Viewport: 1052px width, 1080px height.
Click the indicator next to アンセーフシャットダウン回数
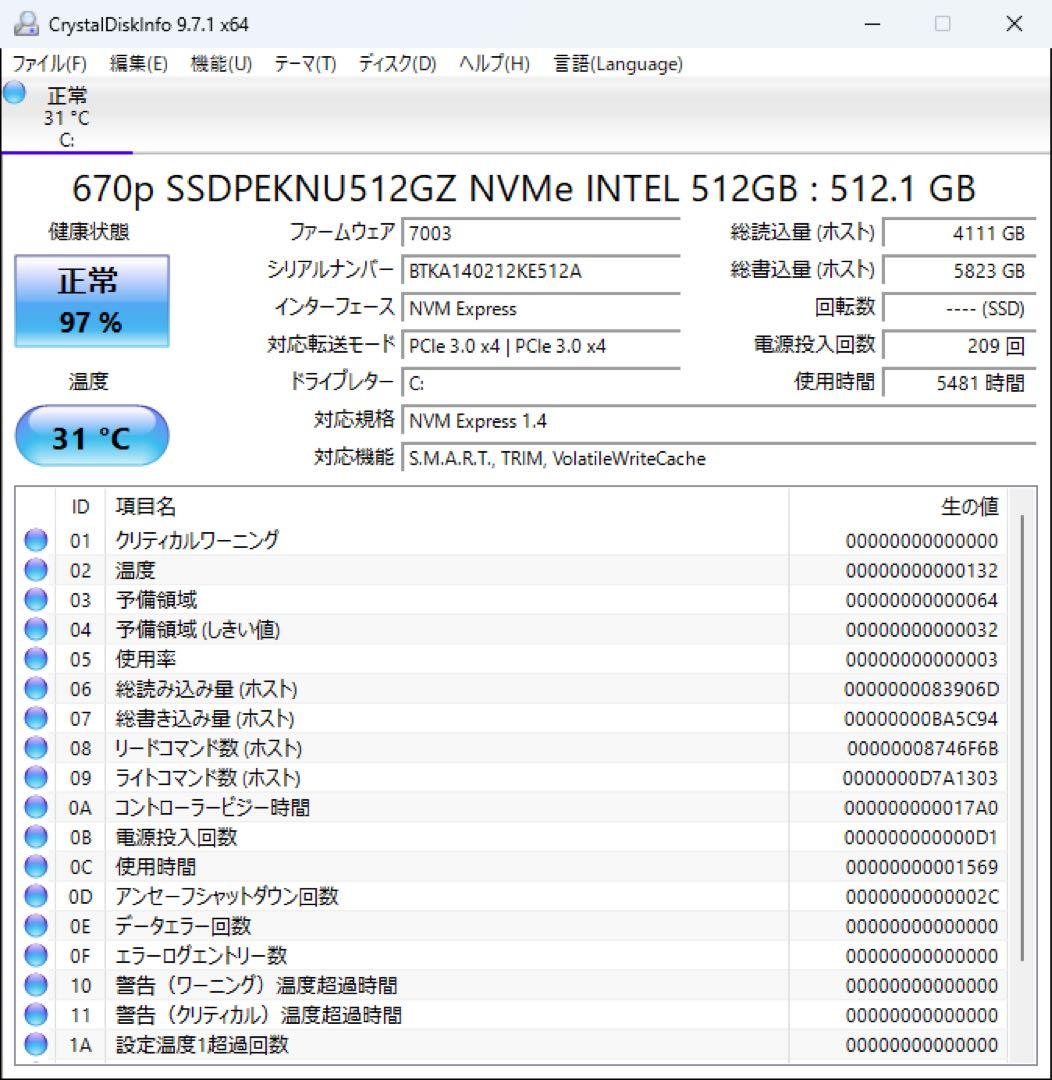pyautogui.click(x=35, y=896)
